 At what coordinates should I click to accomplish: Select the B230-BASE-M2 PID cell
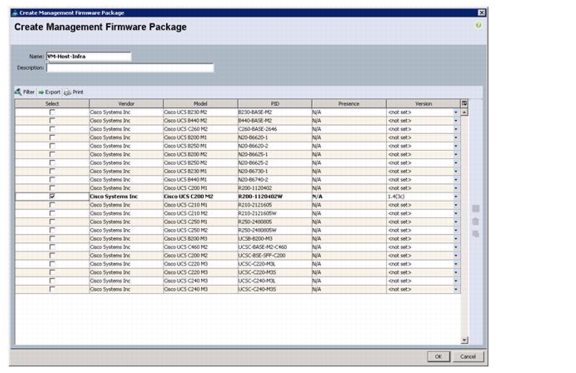tap(275, 112)
